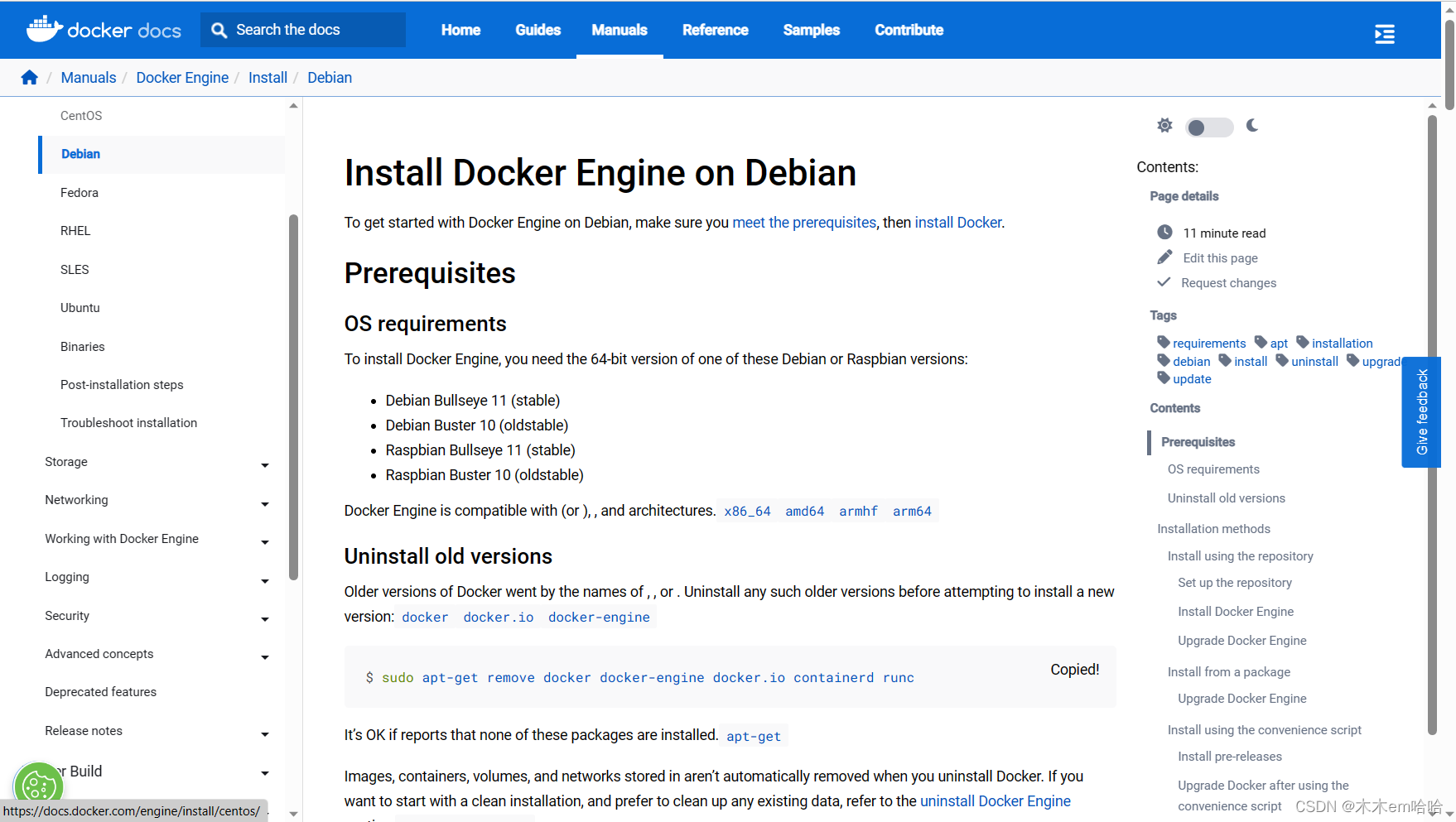Click the moon dark-mode icon

[1252, 126]
